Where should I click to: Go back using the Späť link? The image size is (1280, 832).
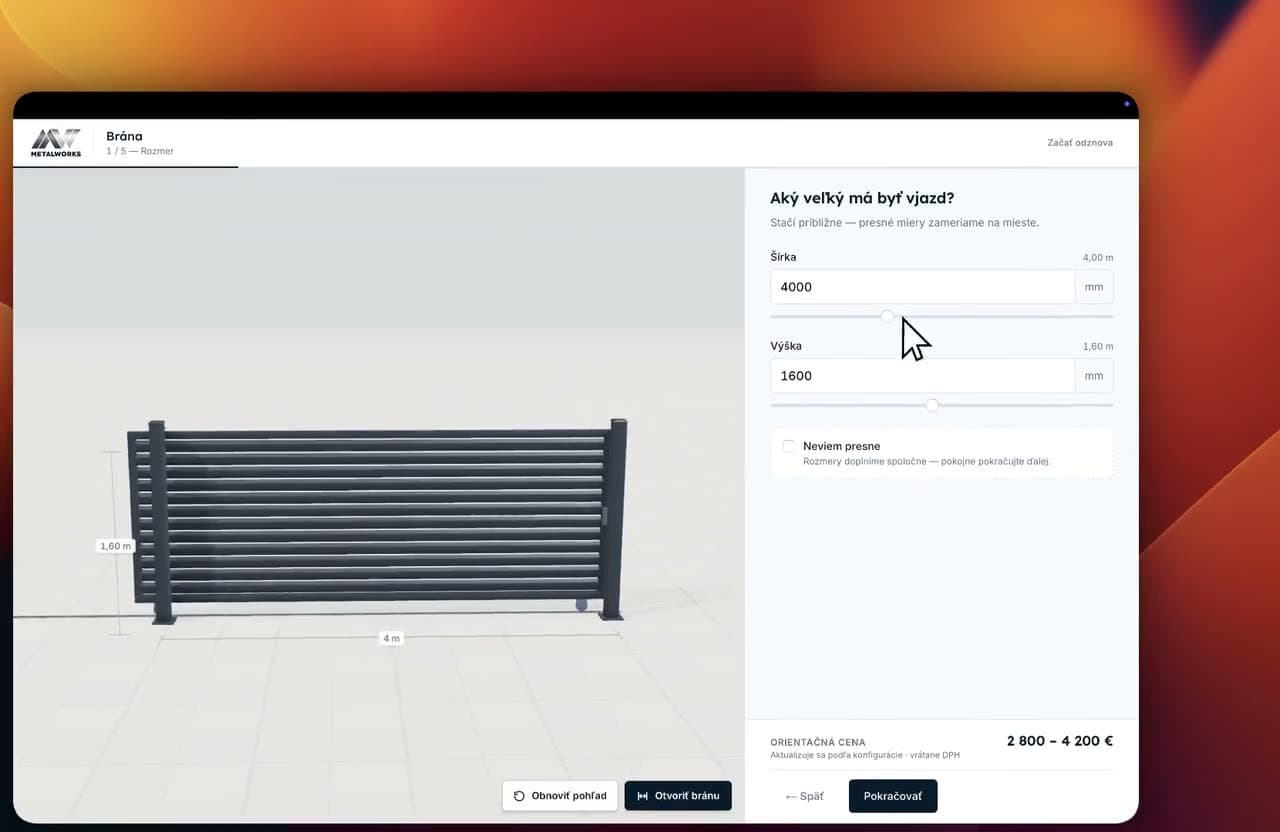click(805, 797)
